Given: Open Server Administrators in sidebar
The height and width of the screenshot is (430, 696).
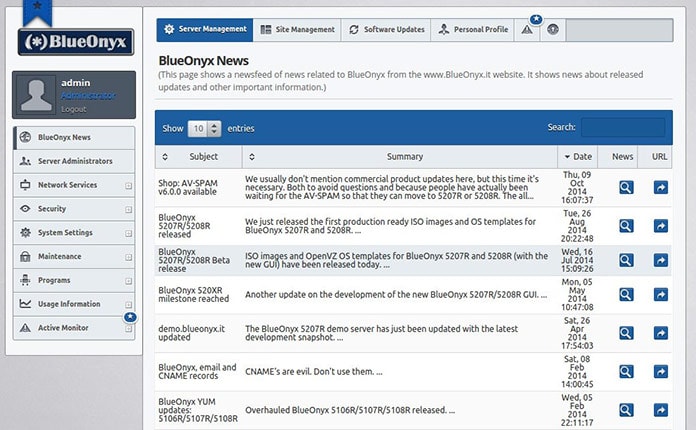Looking at the screenshot, I should pyautogui.click(x=74, y=161).
